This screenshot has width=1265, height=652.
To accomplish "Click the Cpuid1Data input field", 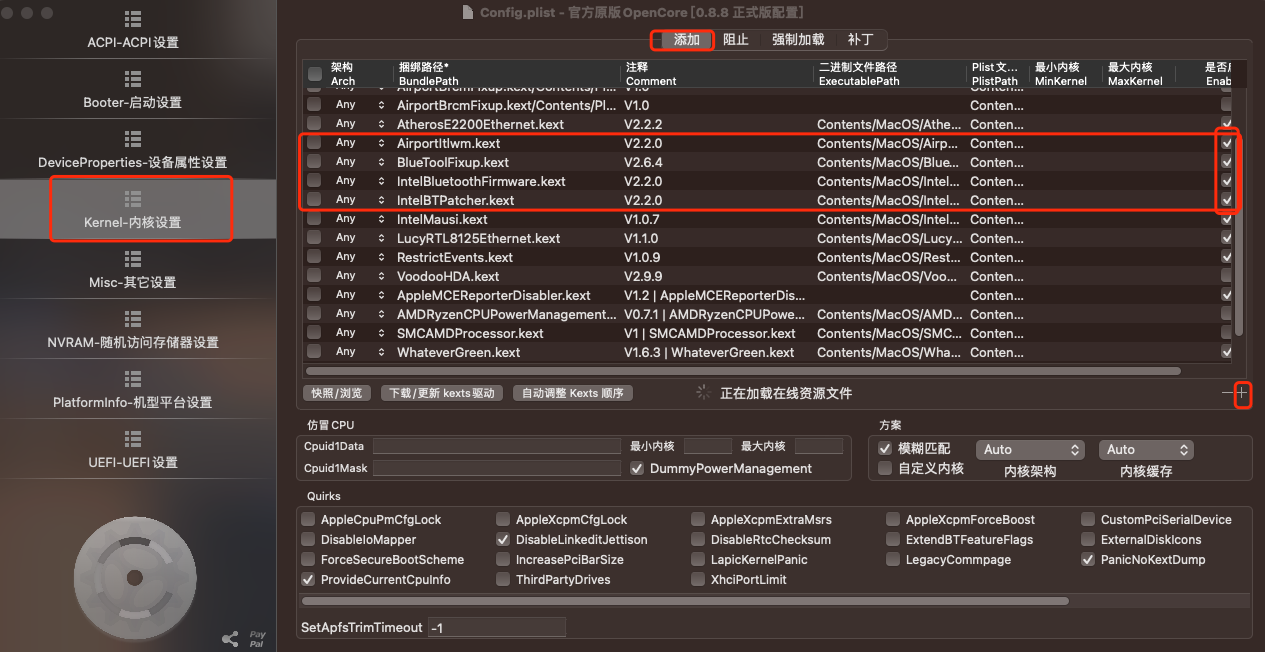I will (495, 446).
